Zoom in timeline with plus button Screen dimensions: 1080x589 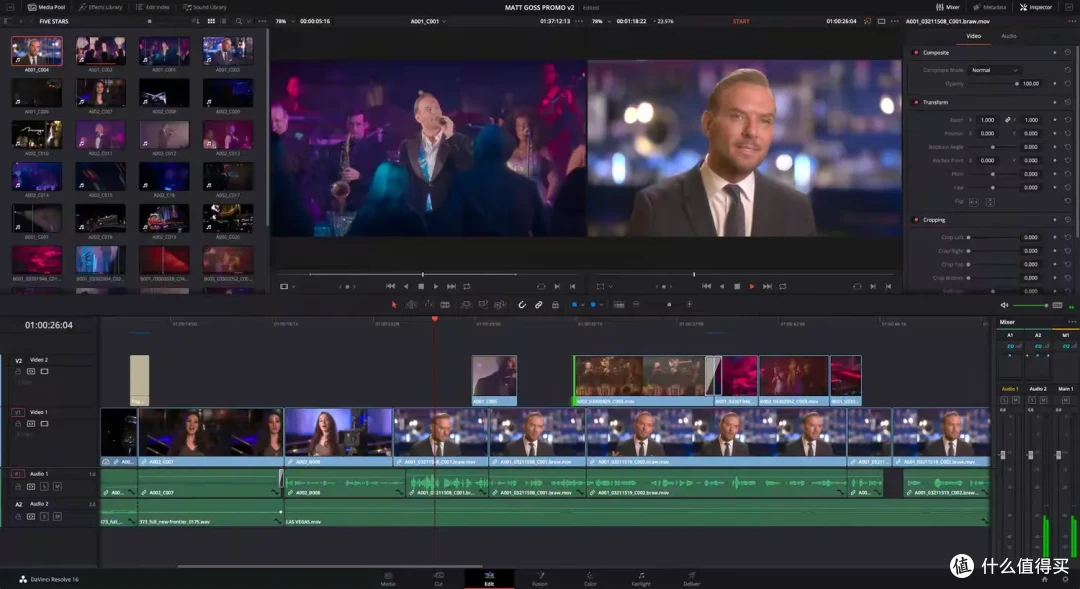coord(689,304)
